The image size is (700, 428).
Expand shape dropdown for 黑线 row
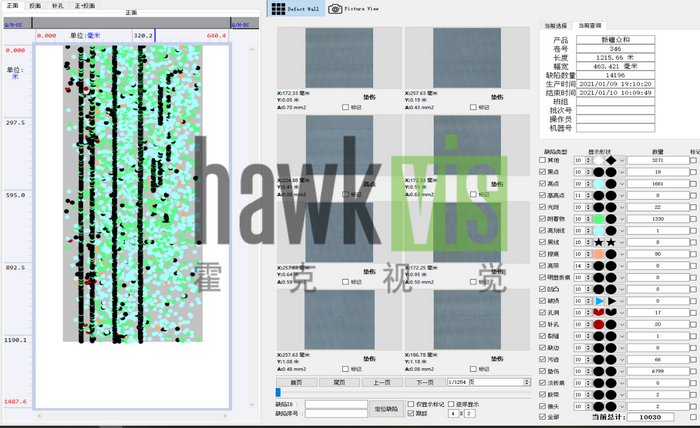(x=622, y=242)
